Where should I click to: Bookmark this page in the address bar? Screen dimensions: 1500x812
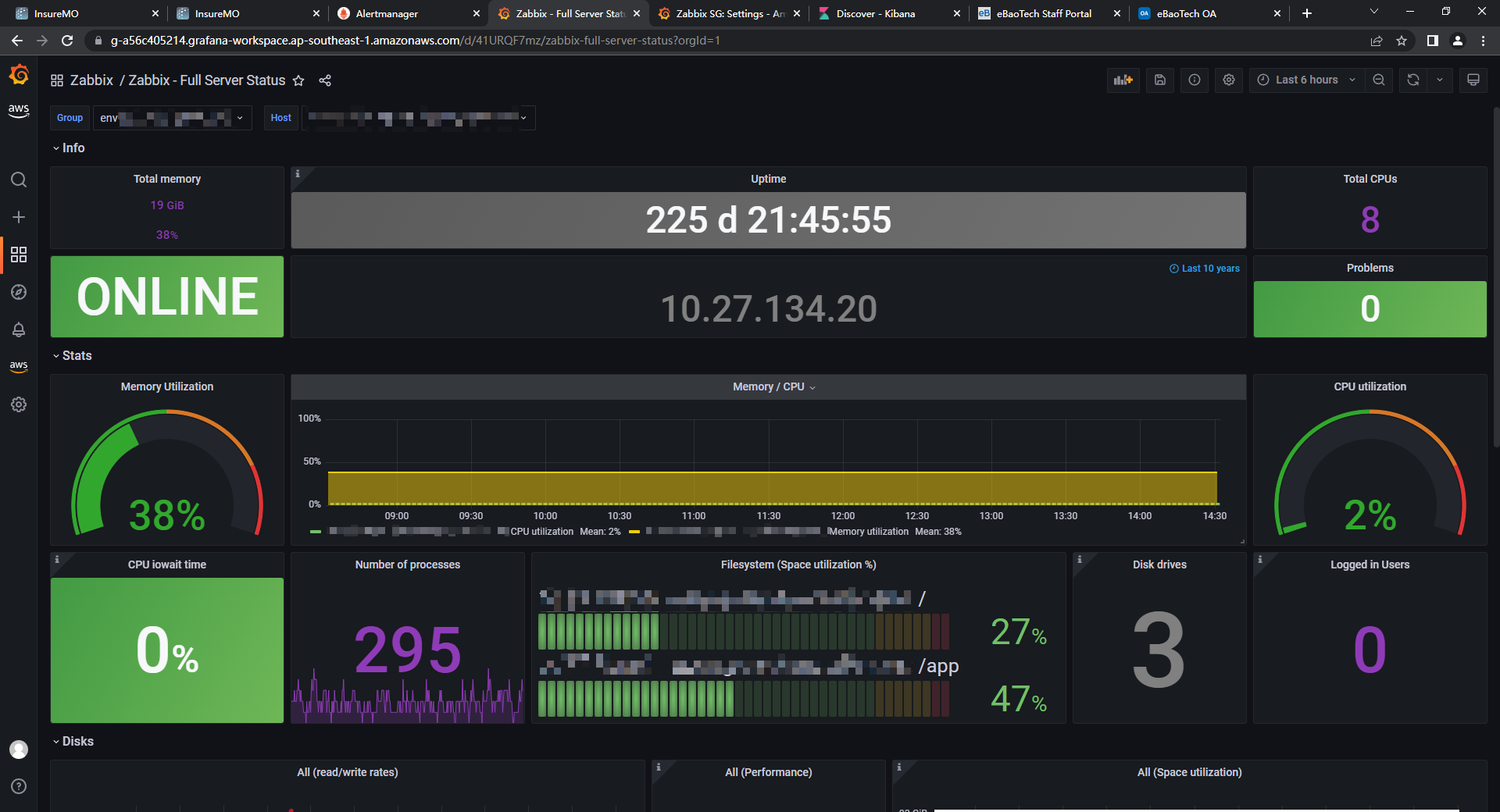[x=1402, y=41]
